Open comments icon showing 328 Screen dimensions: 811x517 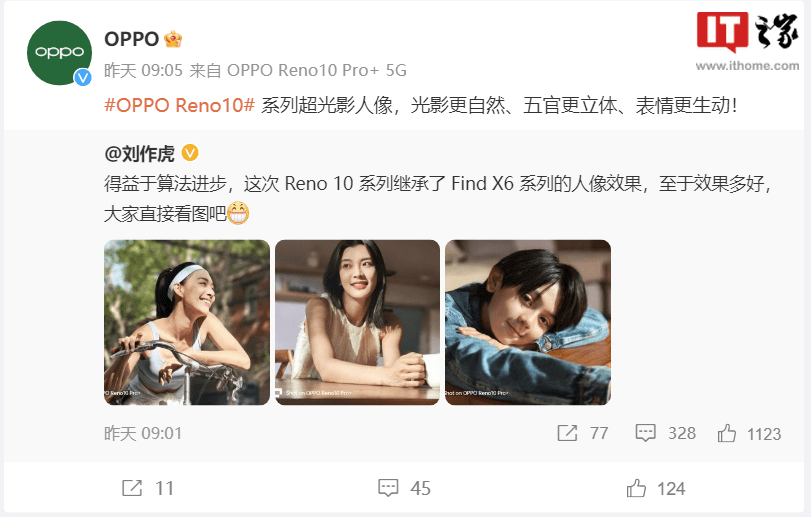point(645,433)
